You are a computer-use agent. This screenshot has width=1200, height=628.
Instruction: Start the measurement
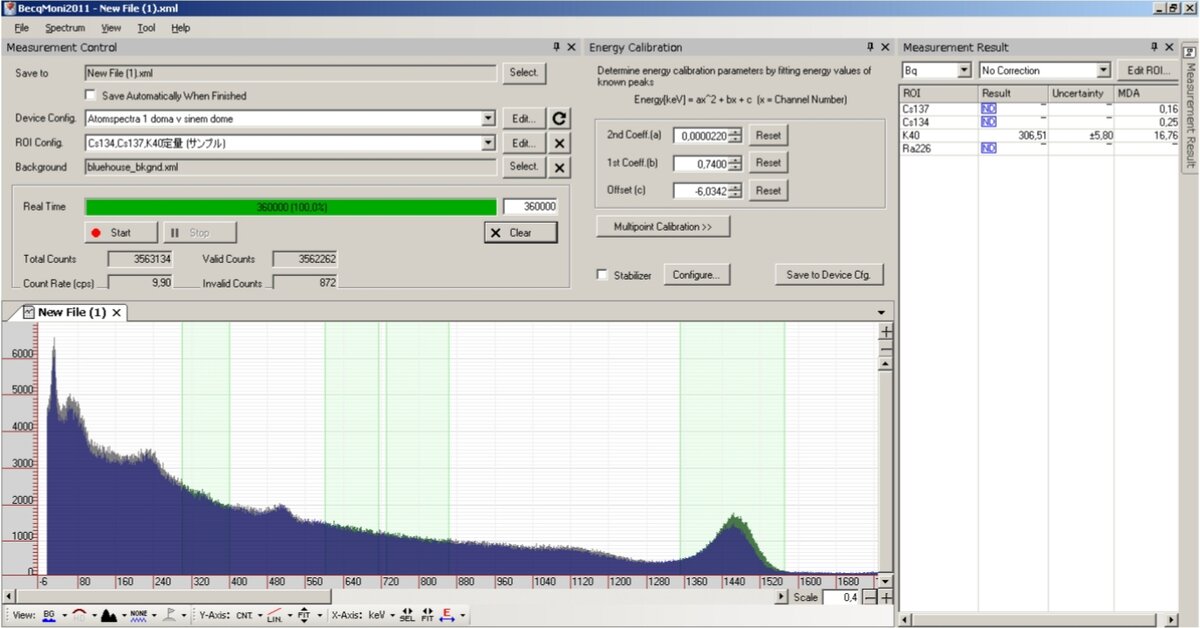click(121, 232)
